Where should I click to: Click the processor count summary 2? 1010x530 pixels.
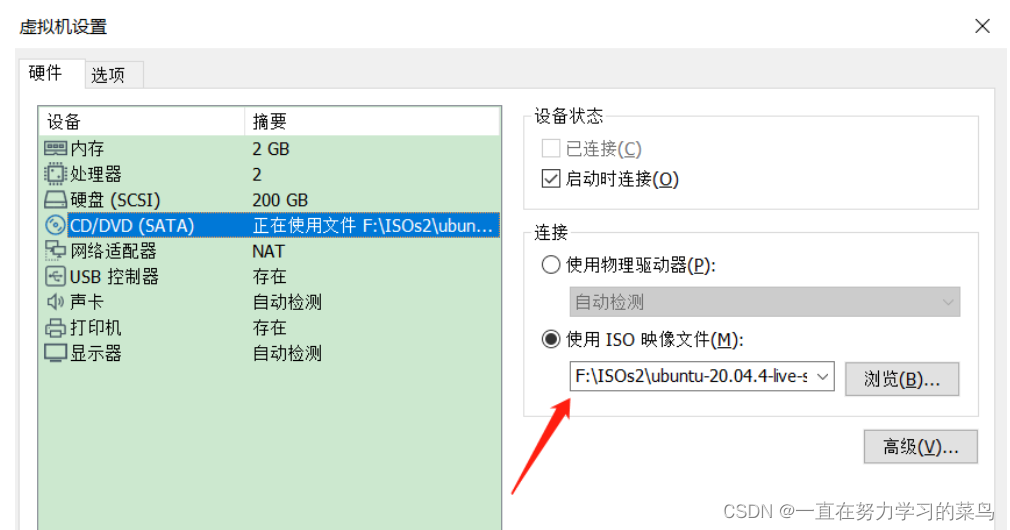coord(257,175)
